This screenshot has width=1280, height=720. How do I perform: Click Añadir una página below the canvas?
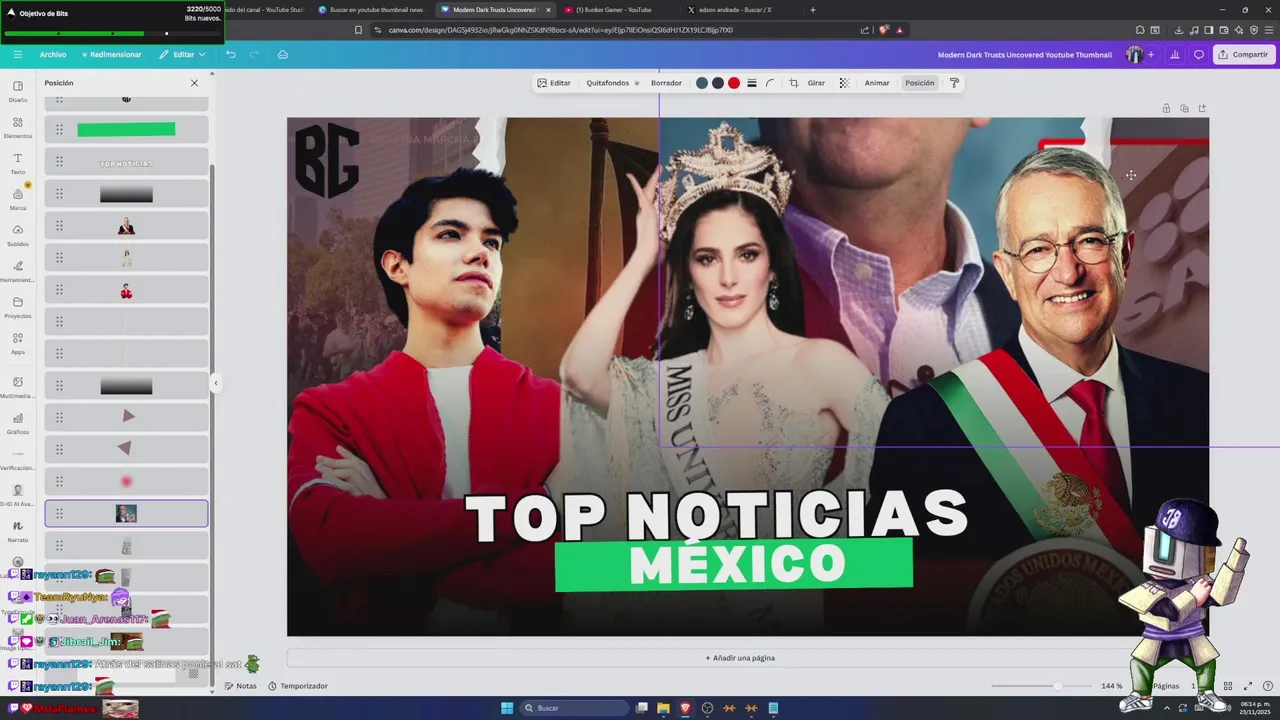tap(740, 658)
